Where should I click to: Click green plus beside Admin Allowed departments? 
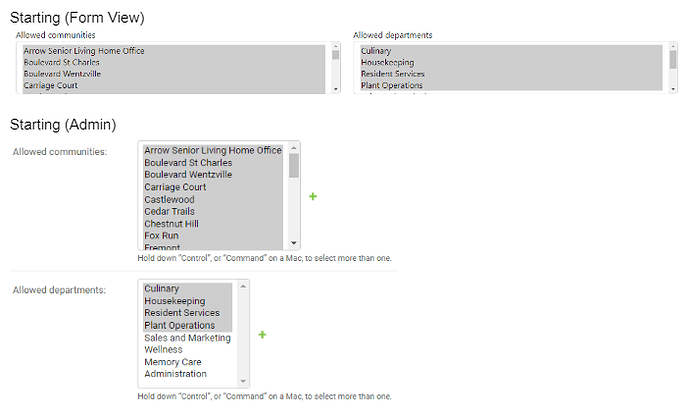[262, 335]
